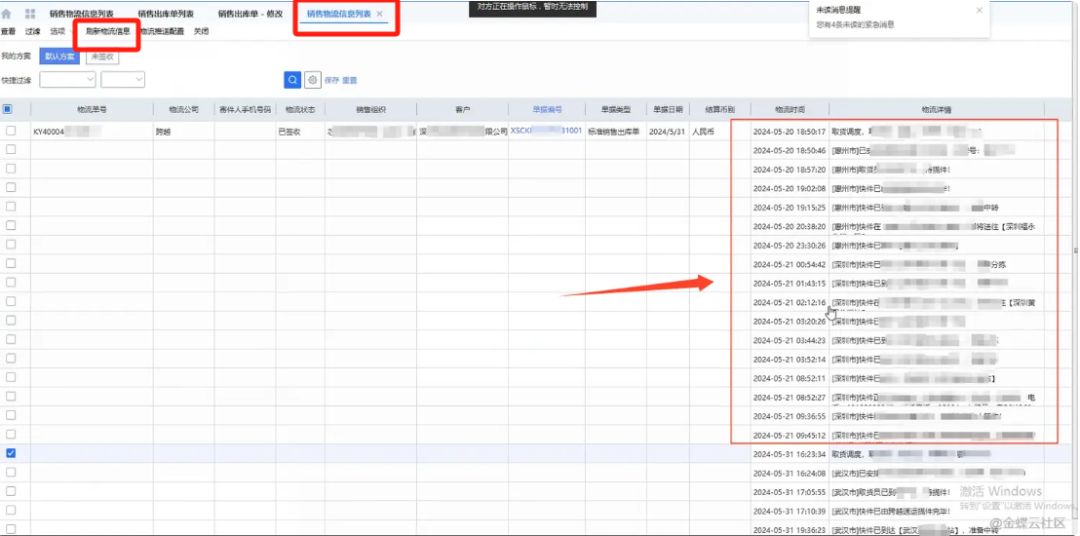Click 刷新物流信息 button
This screenshot has width=1080, height=536.
[x=108, y=31]
